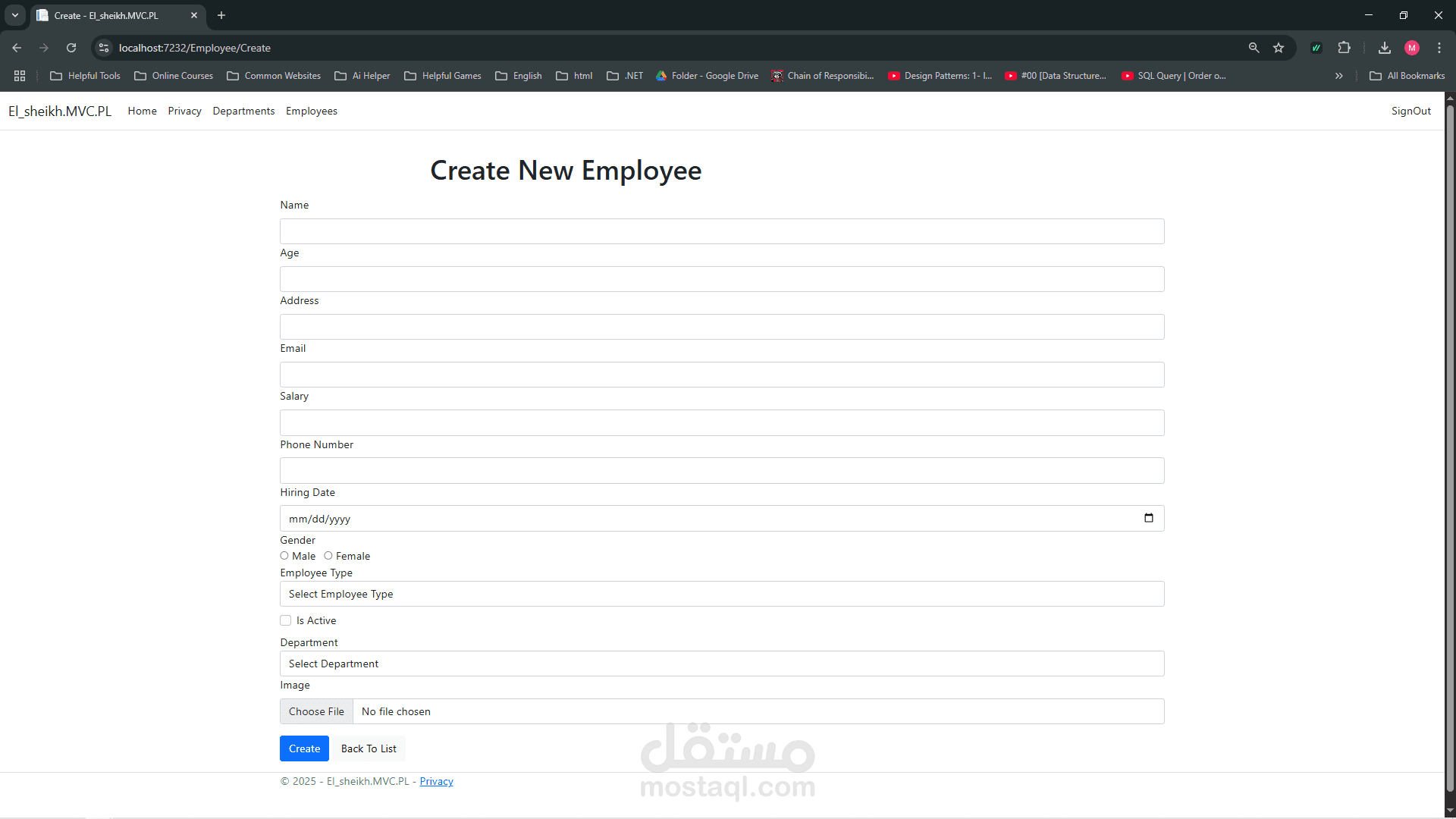Click the browser reload icon
Screen dimensions: 1456x819
(x=71, y=48)
